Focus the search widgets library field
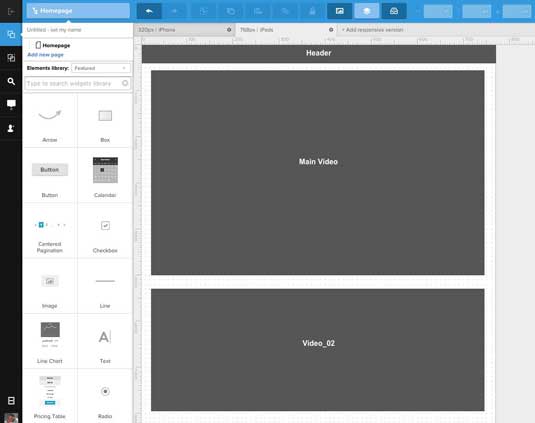The width and height of the screenshot is (535, 423). tap(77, 83)
